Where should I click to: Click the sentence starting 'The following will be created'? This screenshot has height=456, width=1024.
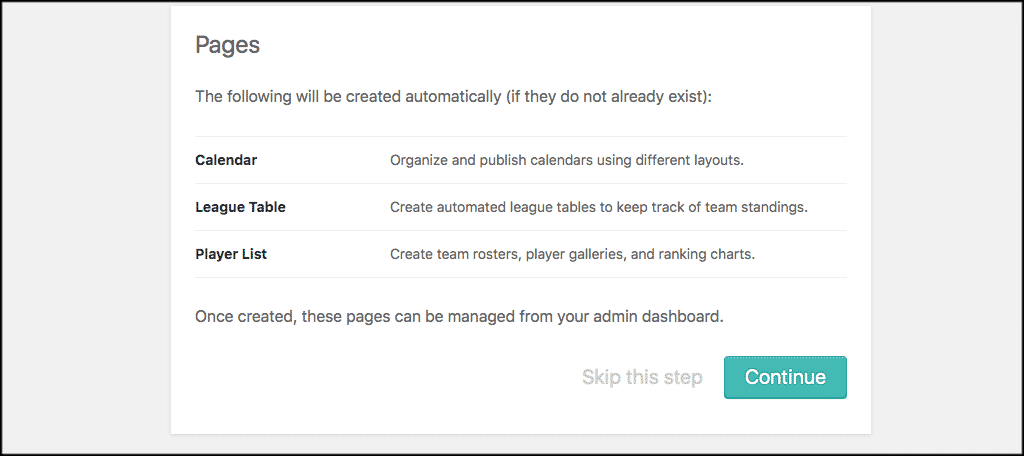[453, 97]
